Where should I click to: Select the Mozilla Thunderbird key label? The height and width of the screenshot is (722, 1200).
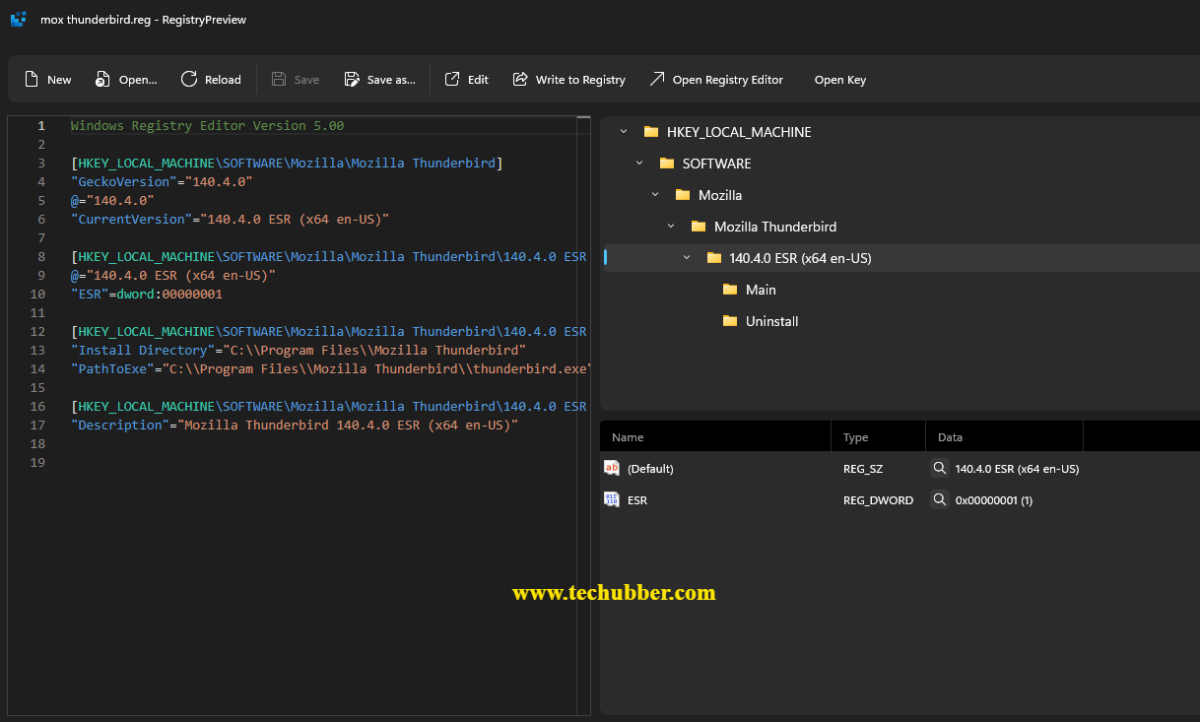pos(775,227)
